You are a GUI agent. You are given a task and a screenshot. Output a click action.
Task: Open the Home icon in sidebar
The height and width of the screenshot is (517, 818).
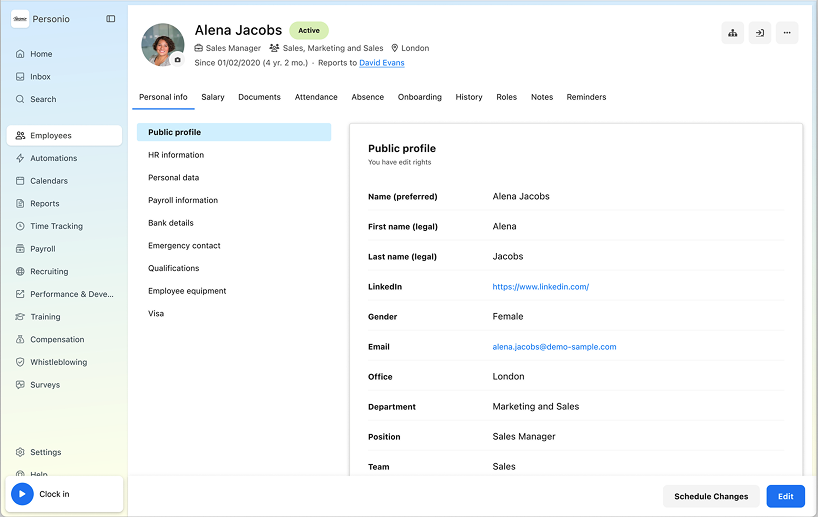[20, 54]
